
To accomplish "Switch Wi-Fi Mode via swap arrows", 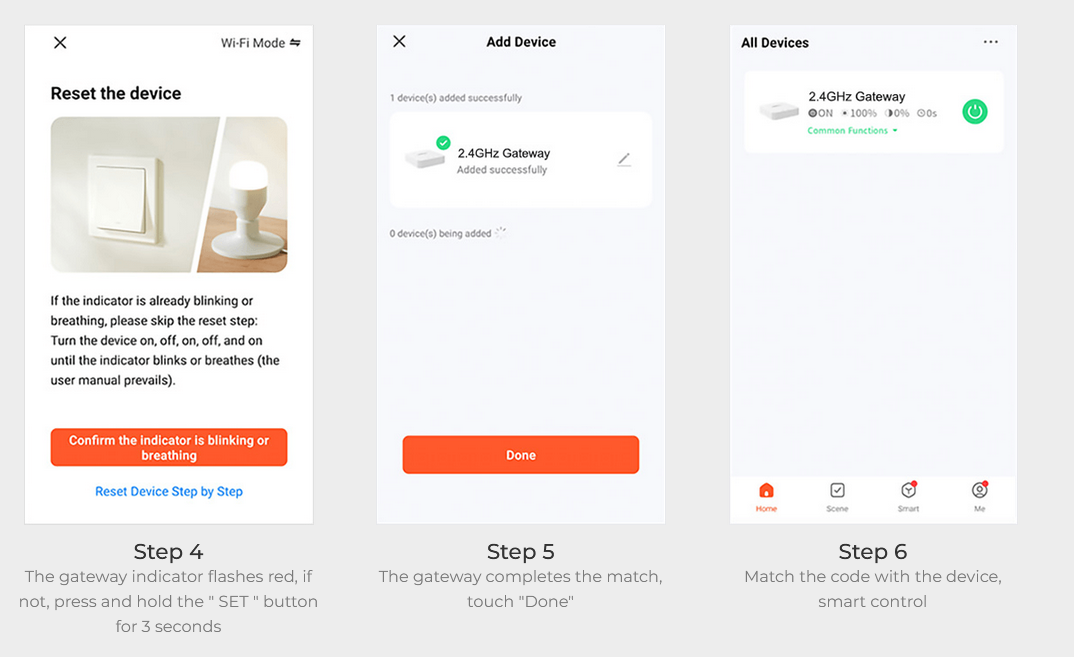I will tap(295, 42).
